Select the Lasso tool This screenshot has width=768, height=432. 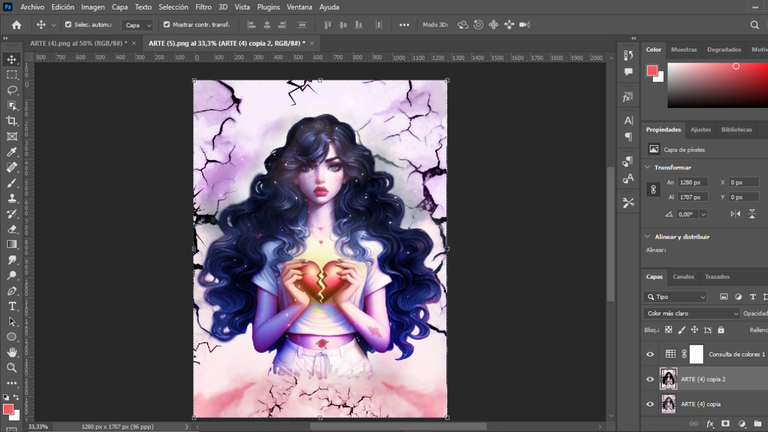pyautogui.click(x=12, y=90)
